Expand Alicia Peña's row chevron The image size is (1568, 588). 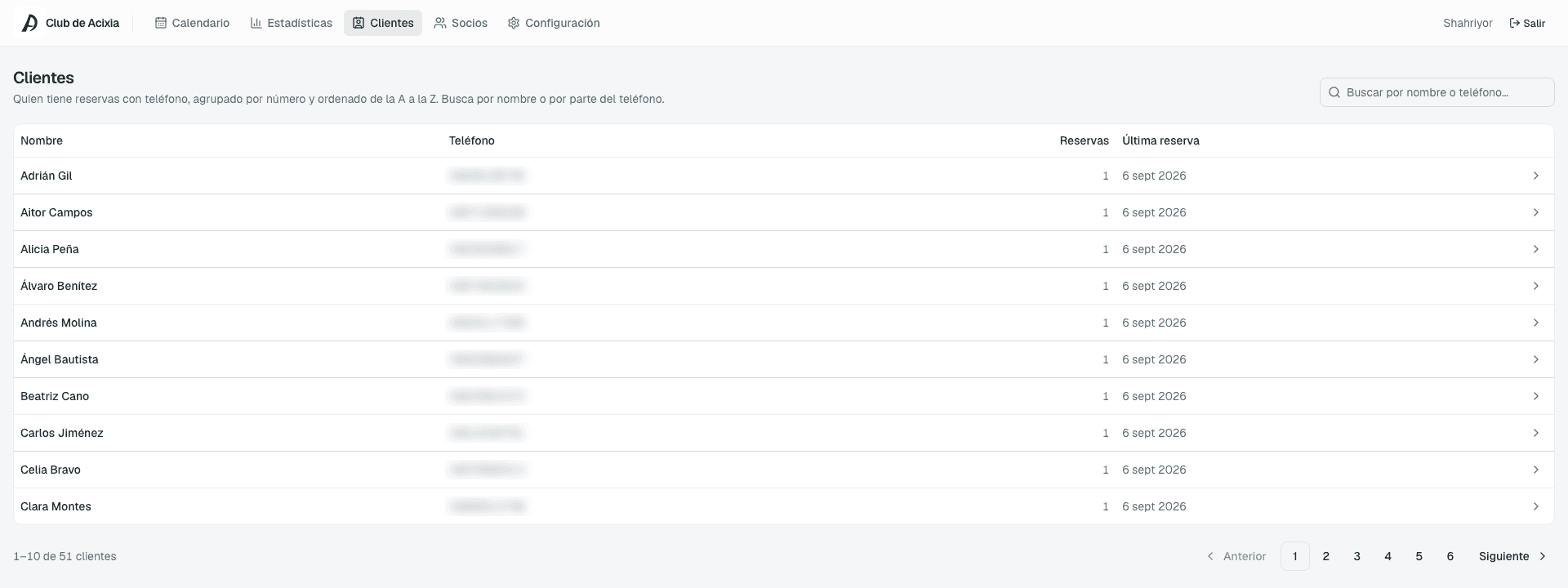click(1536, 249)
